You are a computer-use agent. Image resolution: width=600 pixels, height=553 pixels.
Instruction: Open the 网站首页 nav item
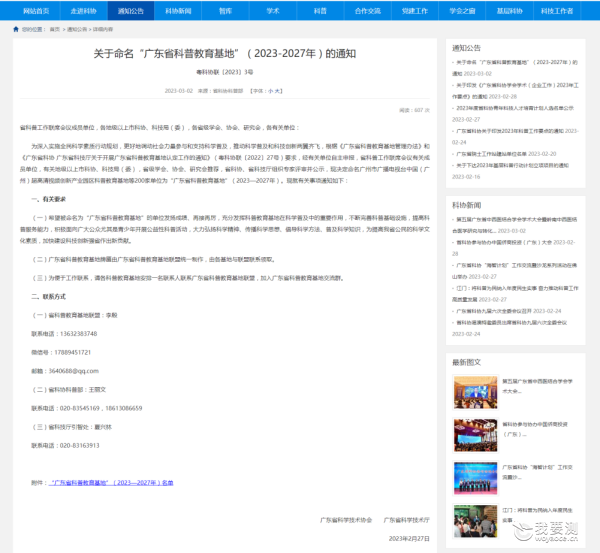[x=36, y=11]
